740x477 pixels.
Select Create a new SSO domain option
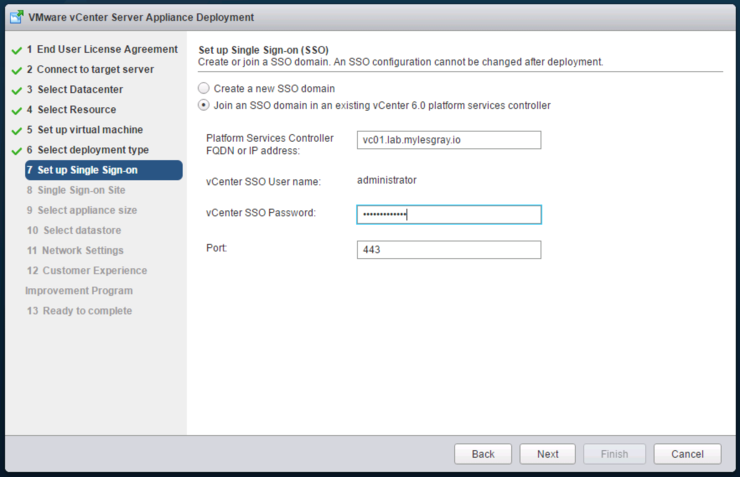(x=203, y=88)
